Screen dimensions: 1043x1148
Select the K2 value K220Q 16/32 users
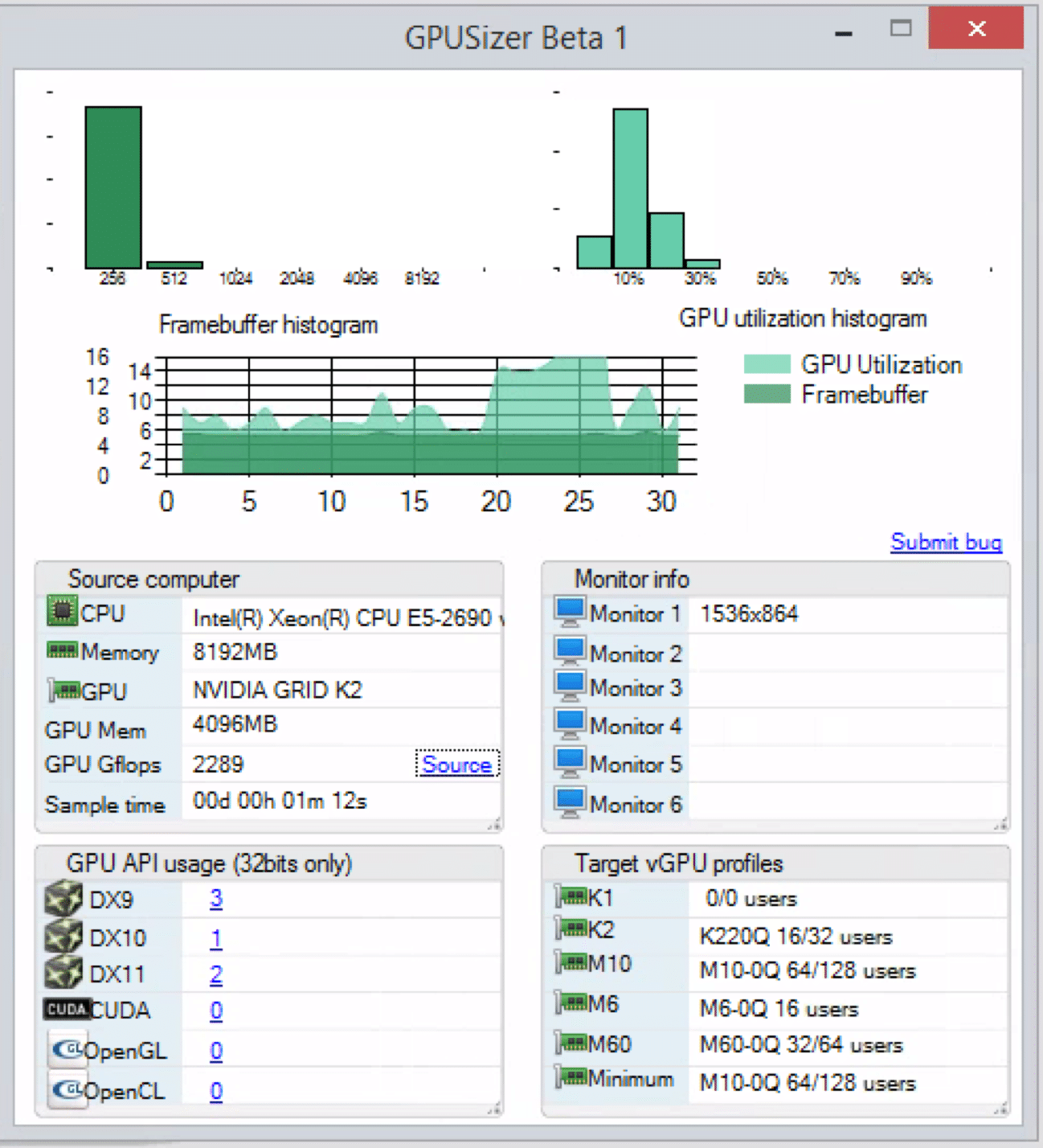pyautogui.click(x=796, y=937)
